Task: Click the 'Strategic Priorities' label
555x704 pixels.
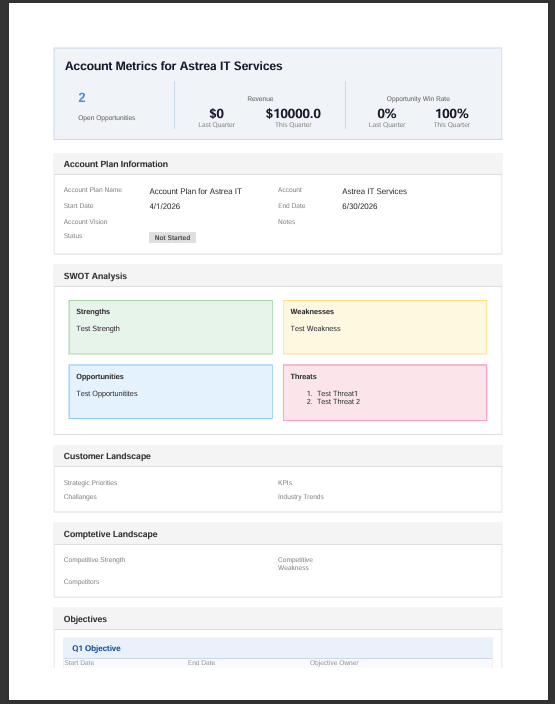Action: point(90,483)
